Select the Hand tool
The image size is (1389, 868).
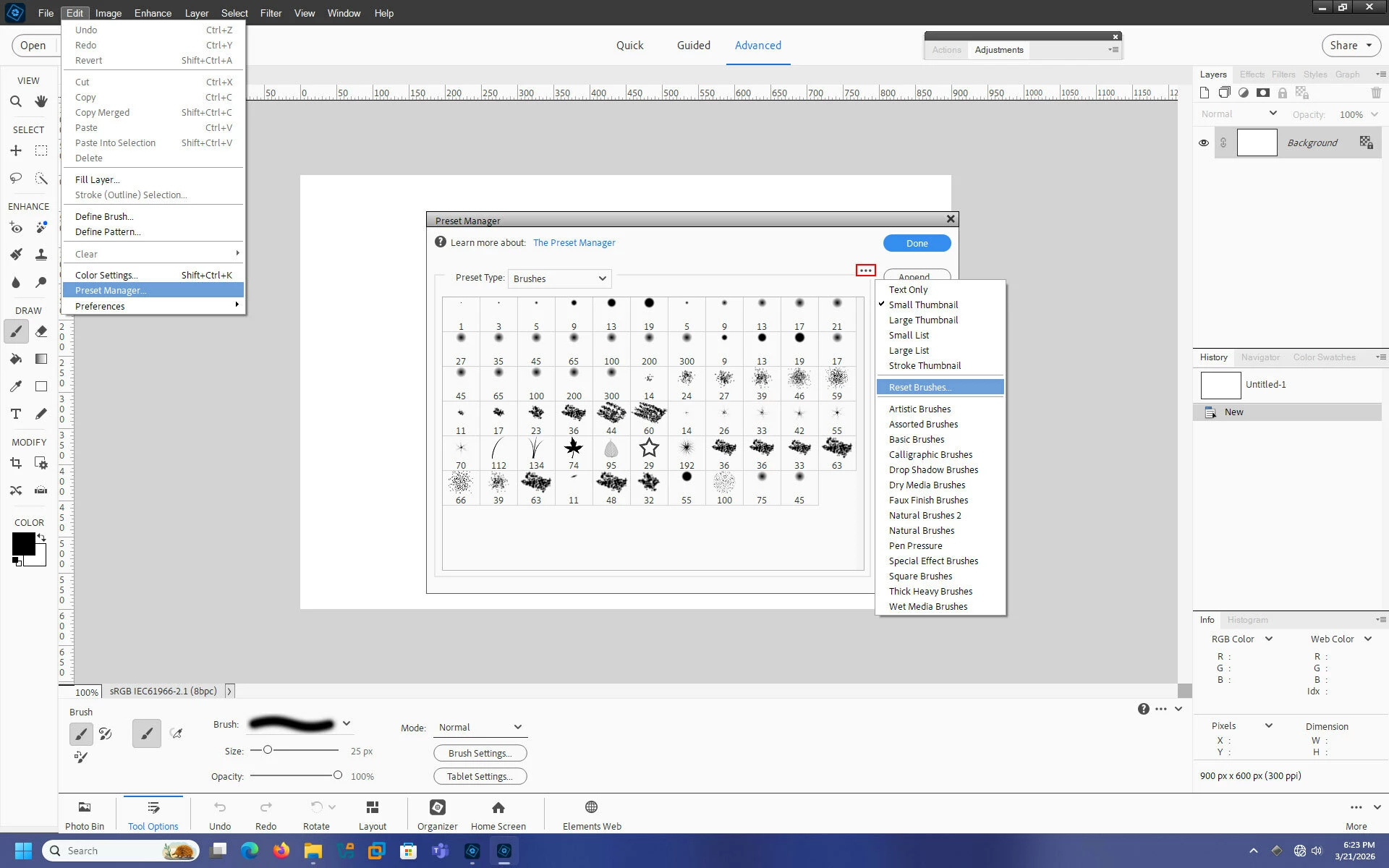pyautogui.click(x=41, y=101)
